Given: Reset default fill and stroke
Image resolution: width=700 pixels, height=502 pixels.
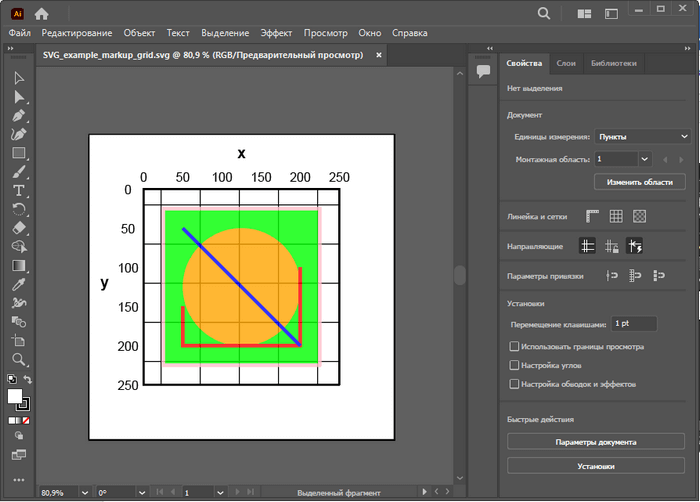Looking at the screenshot, I should (12, 379).
